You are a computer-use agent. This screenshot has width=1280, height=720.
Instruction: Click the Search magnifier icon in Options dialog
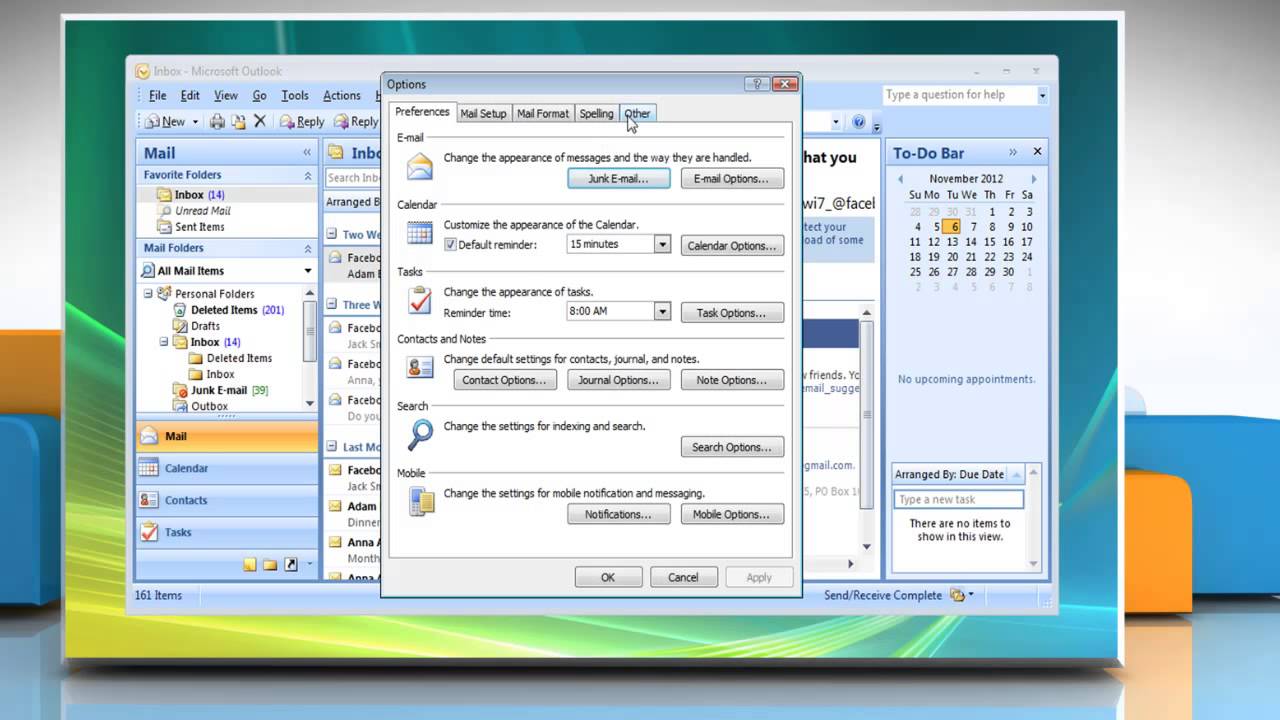tap(420, 434)
